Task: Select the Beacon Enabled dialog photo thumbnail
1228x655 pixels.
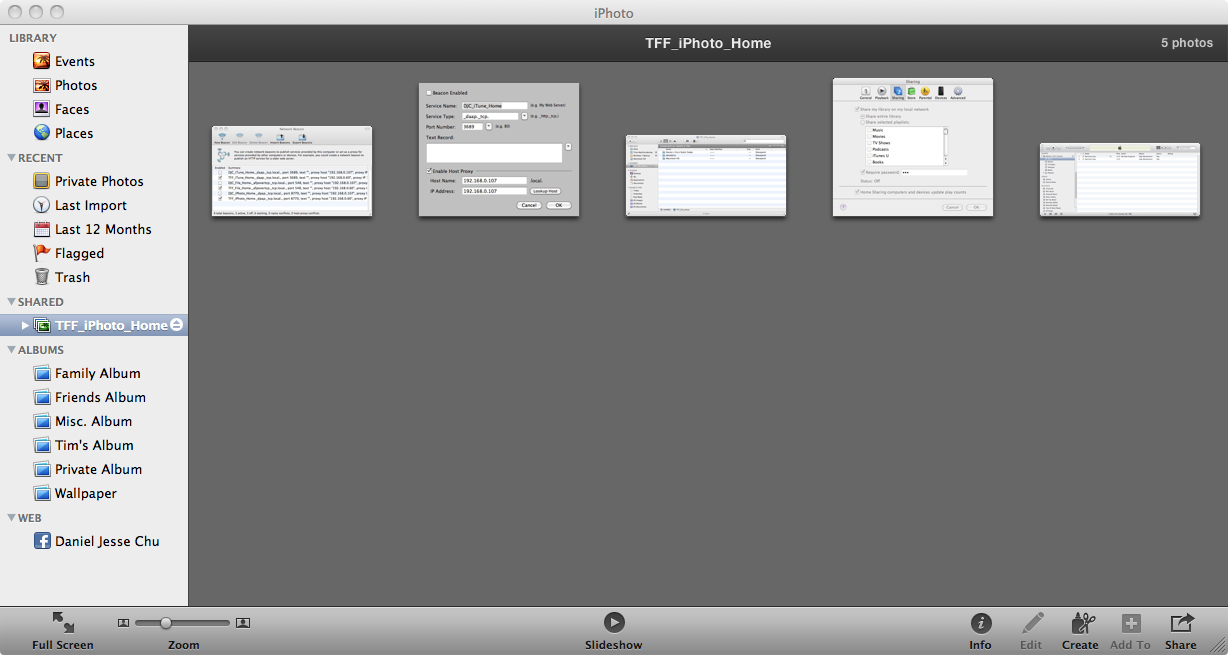Action: [x=499, y=149]
